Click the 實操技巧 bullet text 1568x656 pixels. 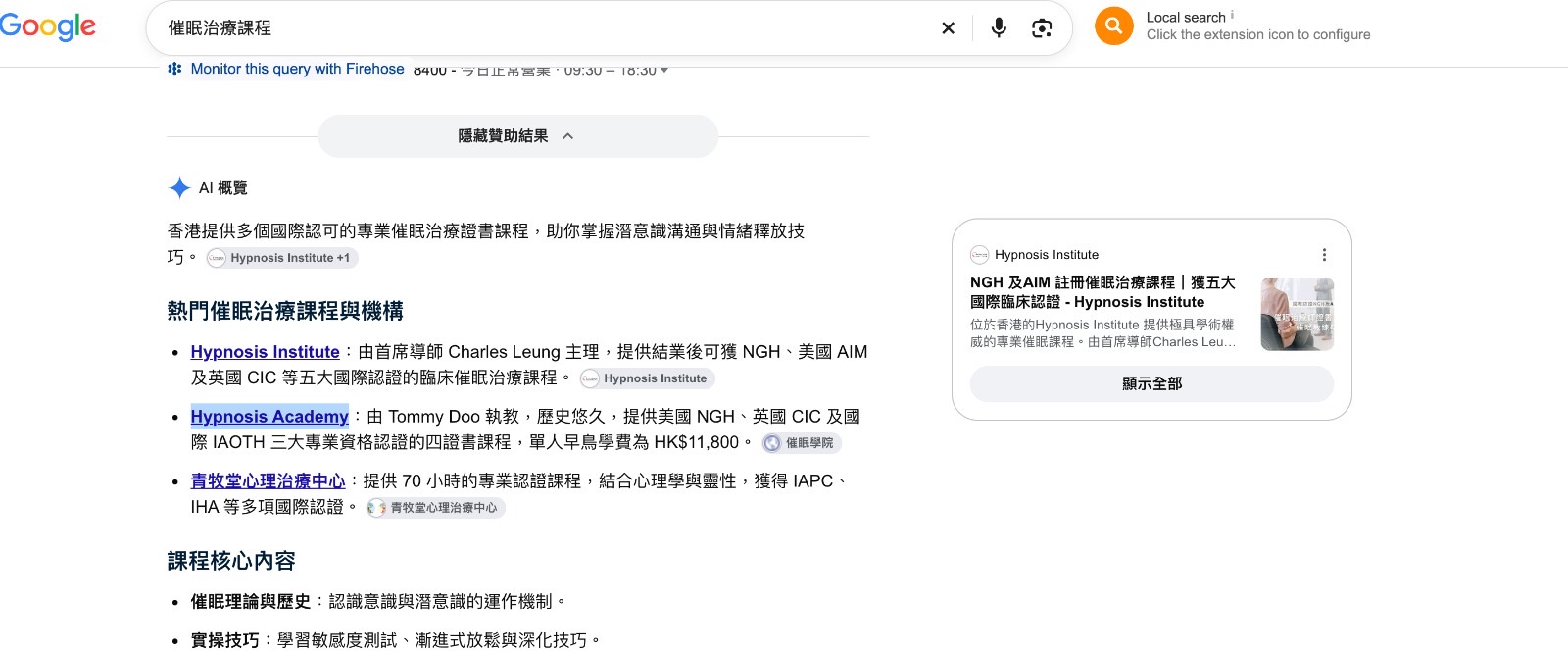[x=225, y=640]
